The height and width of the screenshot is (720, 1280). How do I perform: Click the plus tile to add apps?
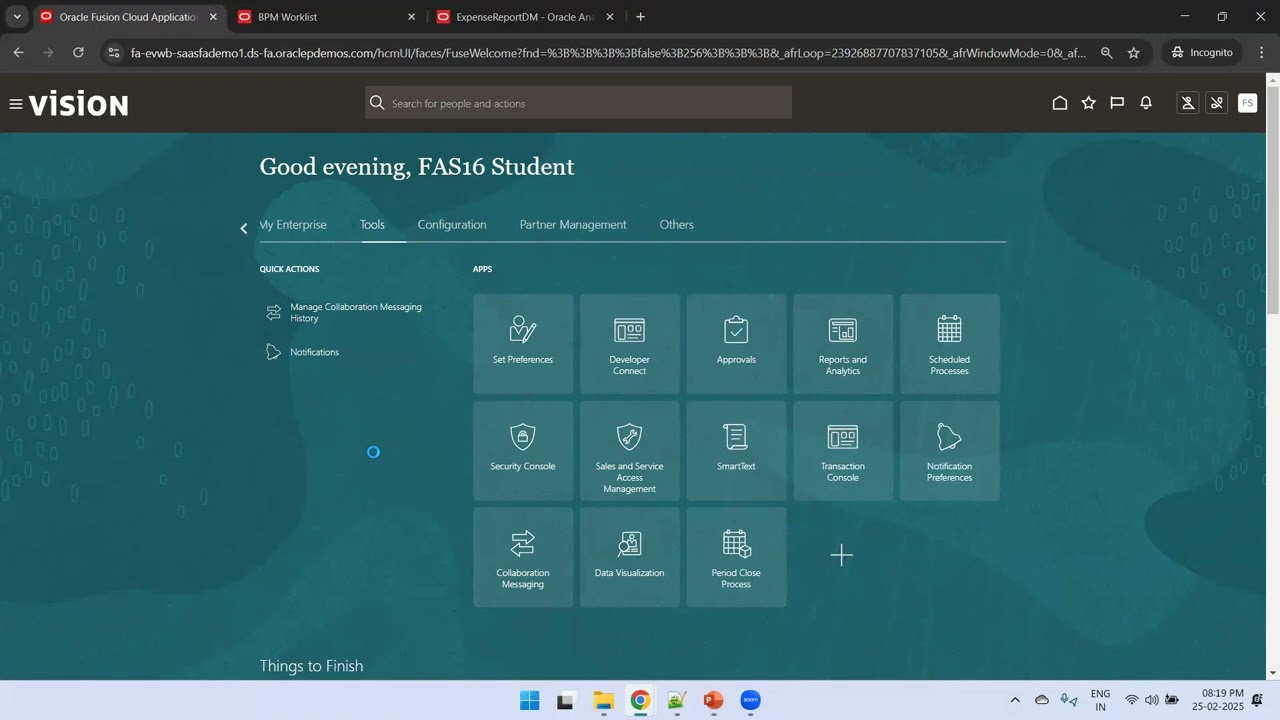[842, 555]
